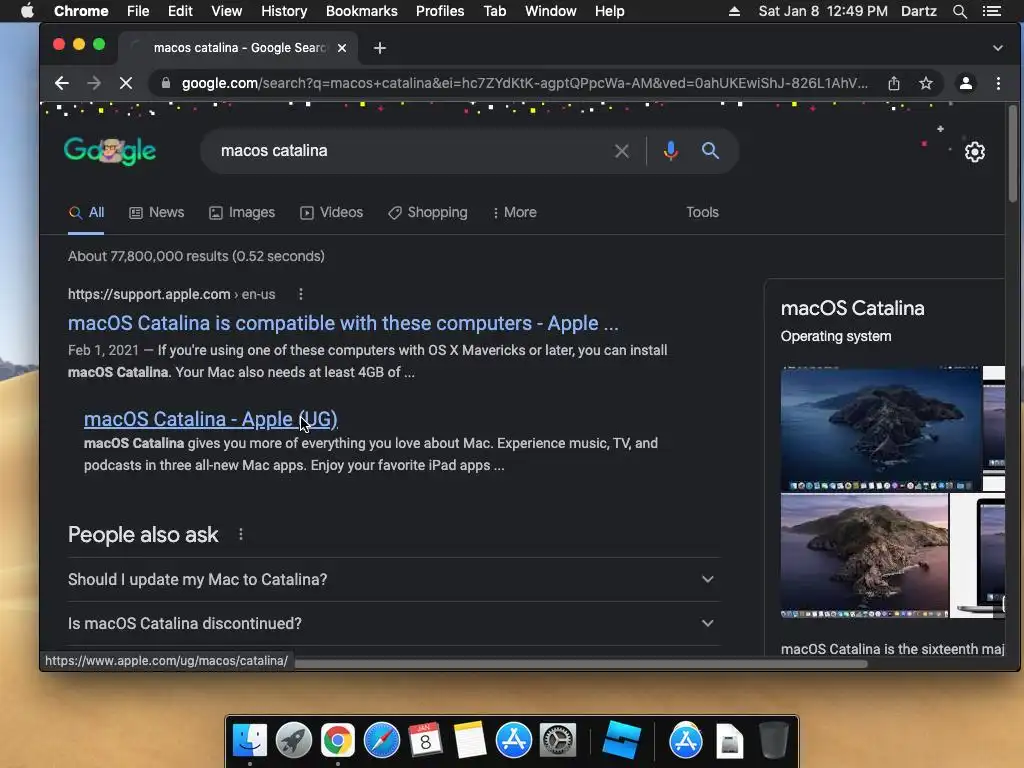Image resolution: width=1024 pixels, height=768 pixels.
Task: Open Notes from the Dock
Action: tap(470, 741)
